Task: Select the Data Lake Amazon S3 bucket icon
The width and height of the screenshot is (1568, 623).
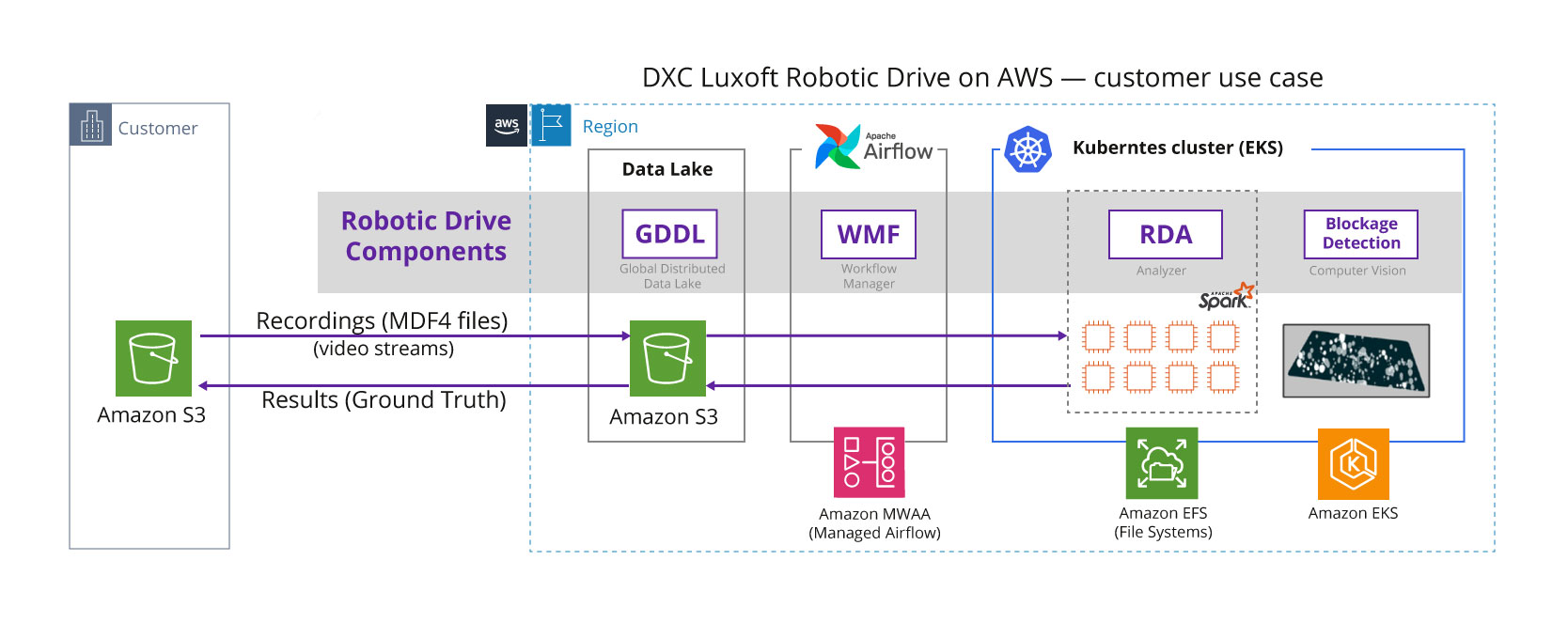Action: pos(667,358)
